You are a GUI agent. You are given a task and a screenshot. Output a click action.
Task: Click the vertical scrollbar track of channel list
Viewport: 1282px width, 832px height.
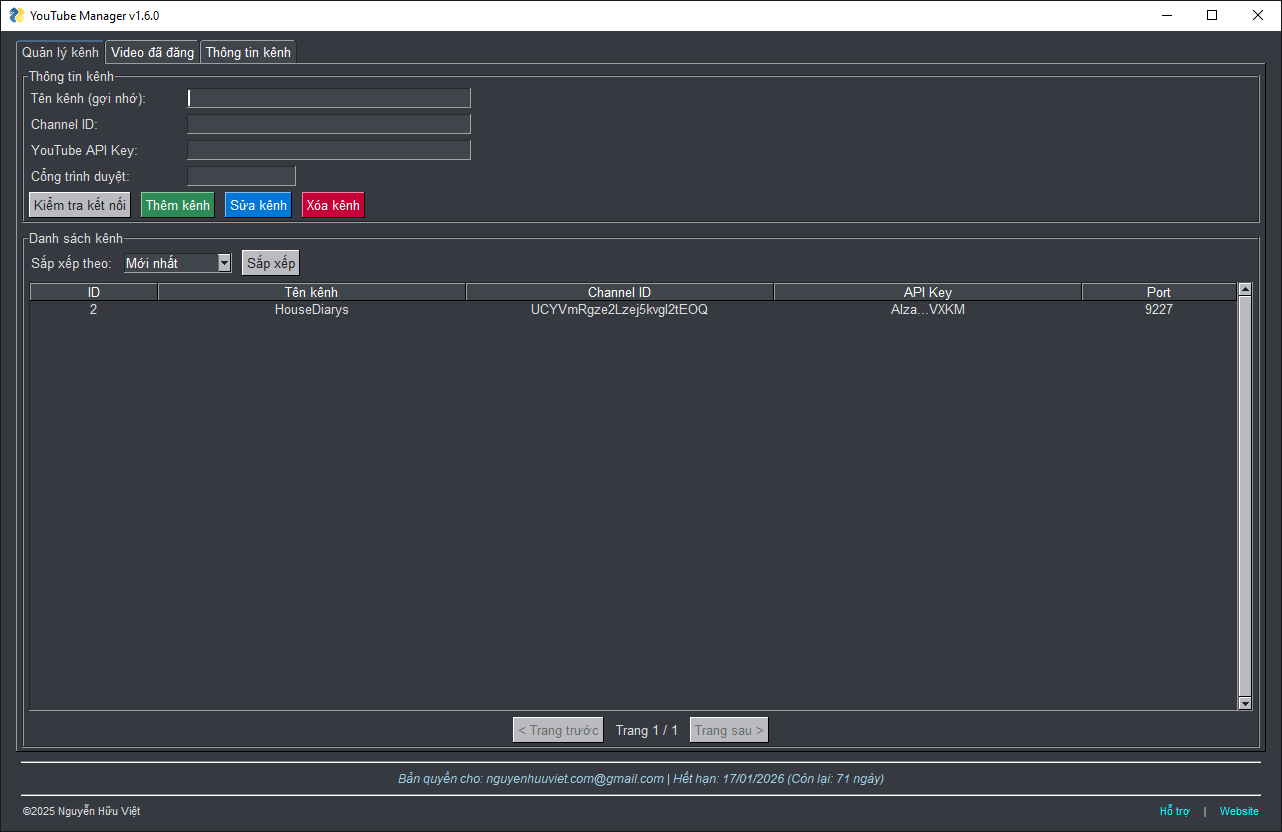click(1245, 496)
